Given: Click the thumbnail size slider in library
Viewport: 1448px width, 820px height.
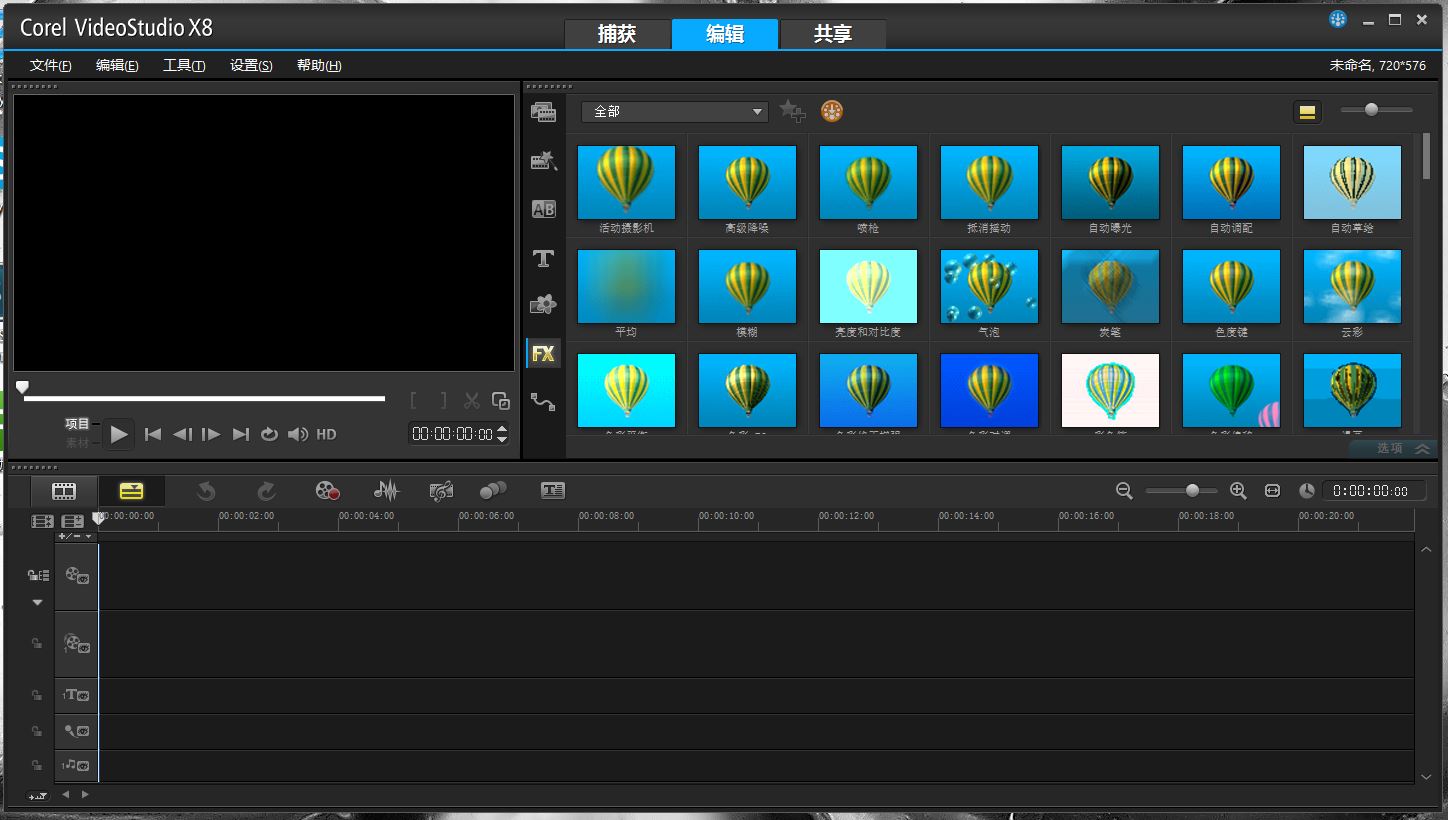Looking at the screenshot, I should [1372, 110].
